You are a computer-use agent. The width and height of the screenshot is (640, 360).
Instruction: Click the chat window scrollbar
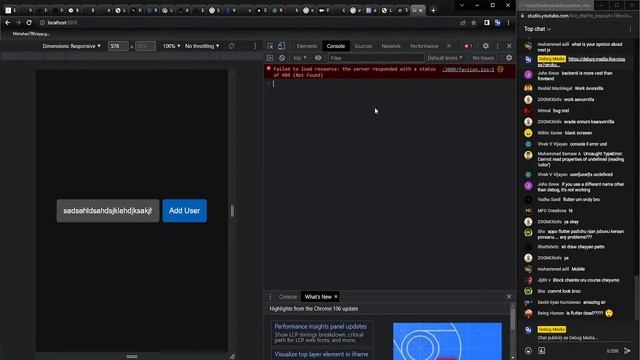(x=635, y=297)
